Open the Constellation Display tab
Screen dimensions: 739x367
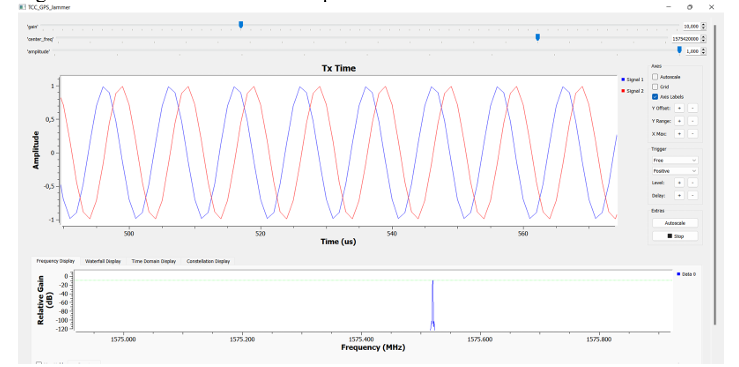[x=208, y=261]
